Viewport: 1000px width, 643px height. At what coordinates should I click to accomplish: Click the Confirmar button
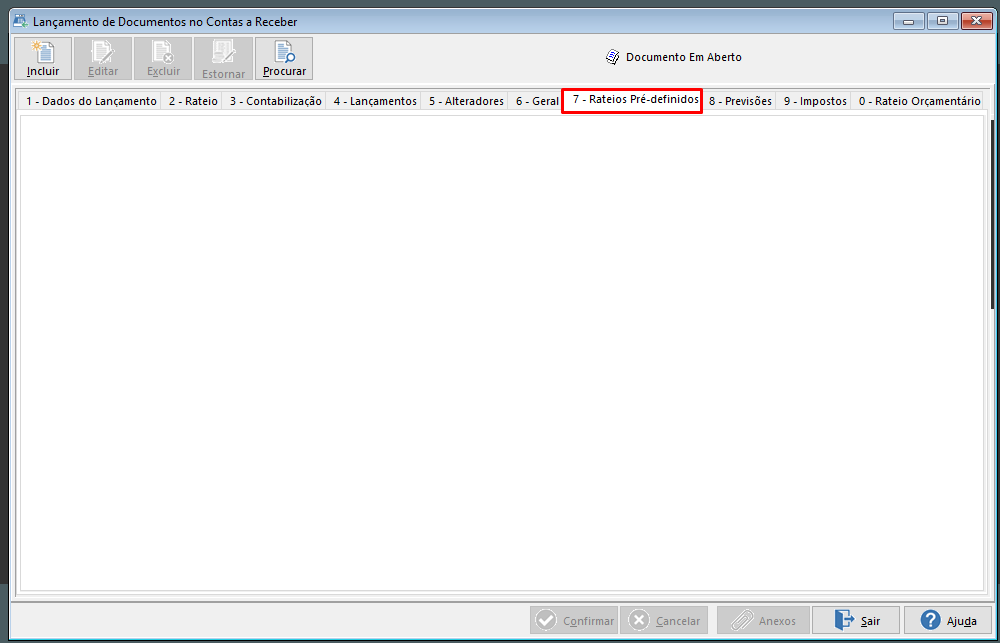pyautogui.click(x=574, y=621)
